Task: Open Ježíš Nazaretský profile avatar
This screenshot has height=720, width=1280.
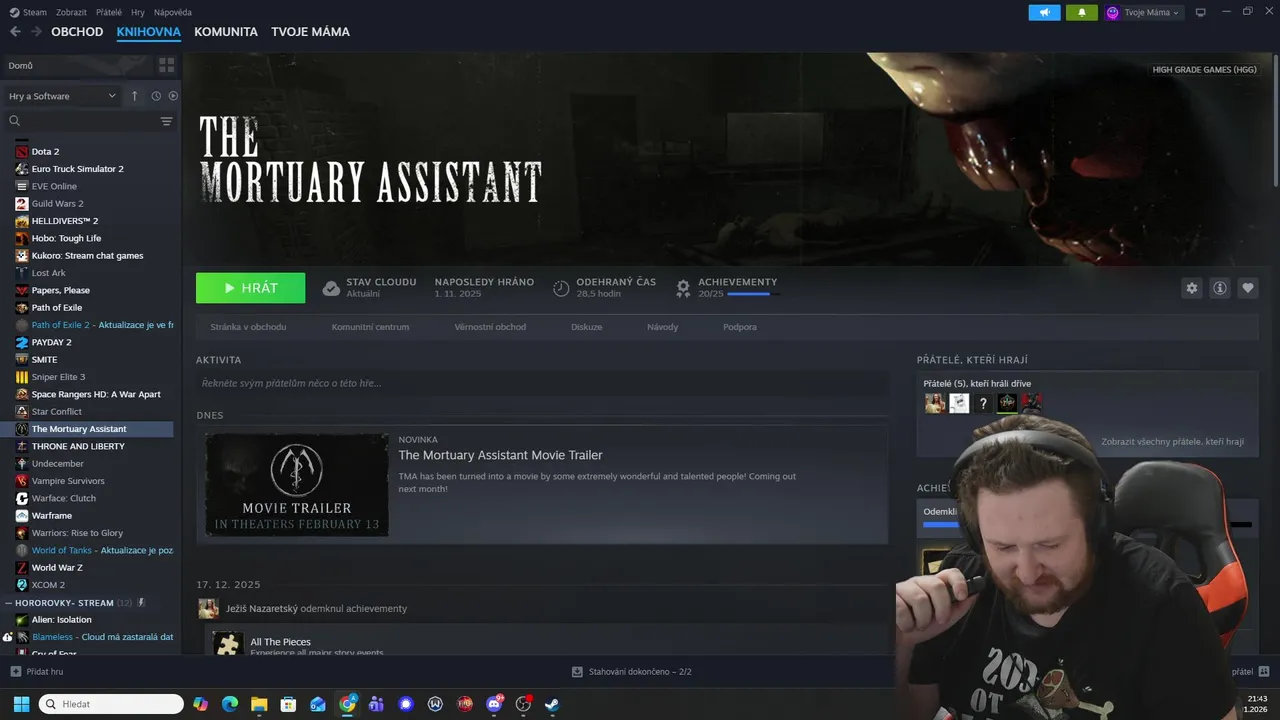Action: 208,608
